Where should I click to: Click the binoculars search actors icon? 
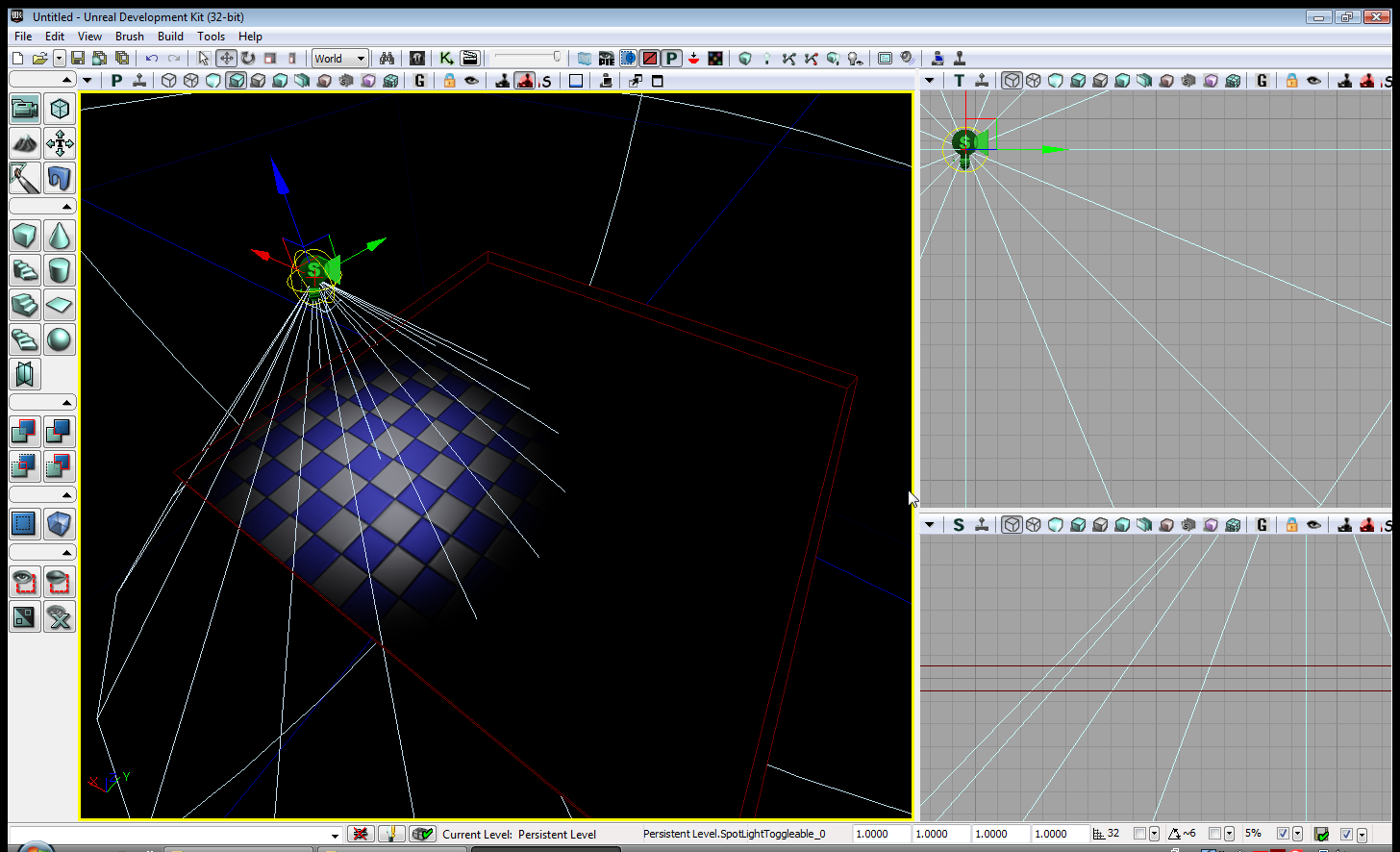[x=387, y=59]
